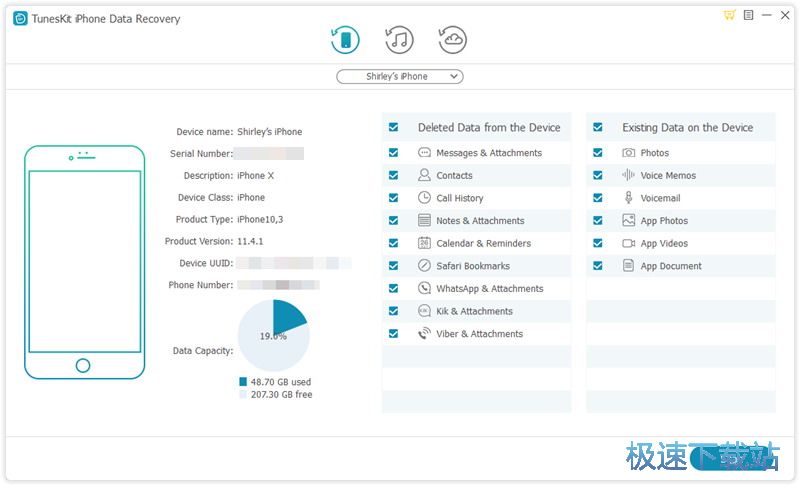This screenshot has height=486, width=800.
Task: Click the 207.30 GB free color legend
Action: point(243,394)
